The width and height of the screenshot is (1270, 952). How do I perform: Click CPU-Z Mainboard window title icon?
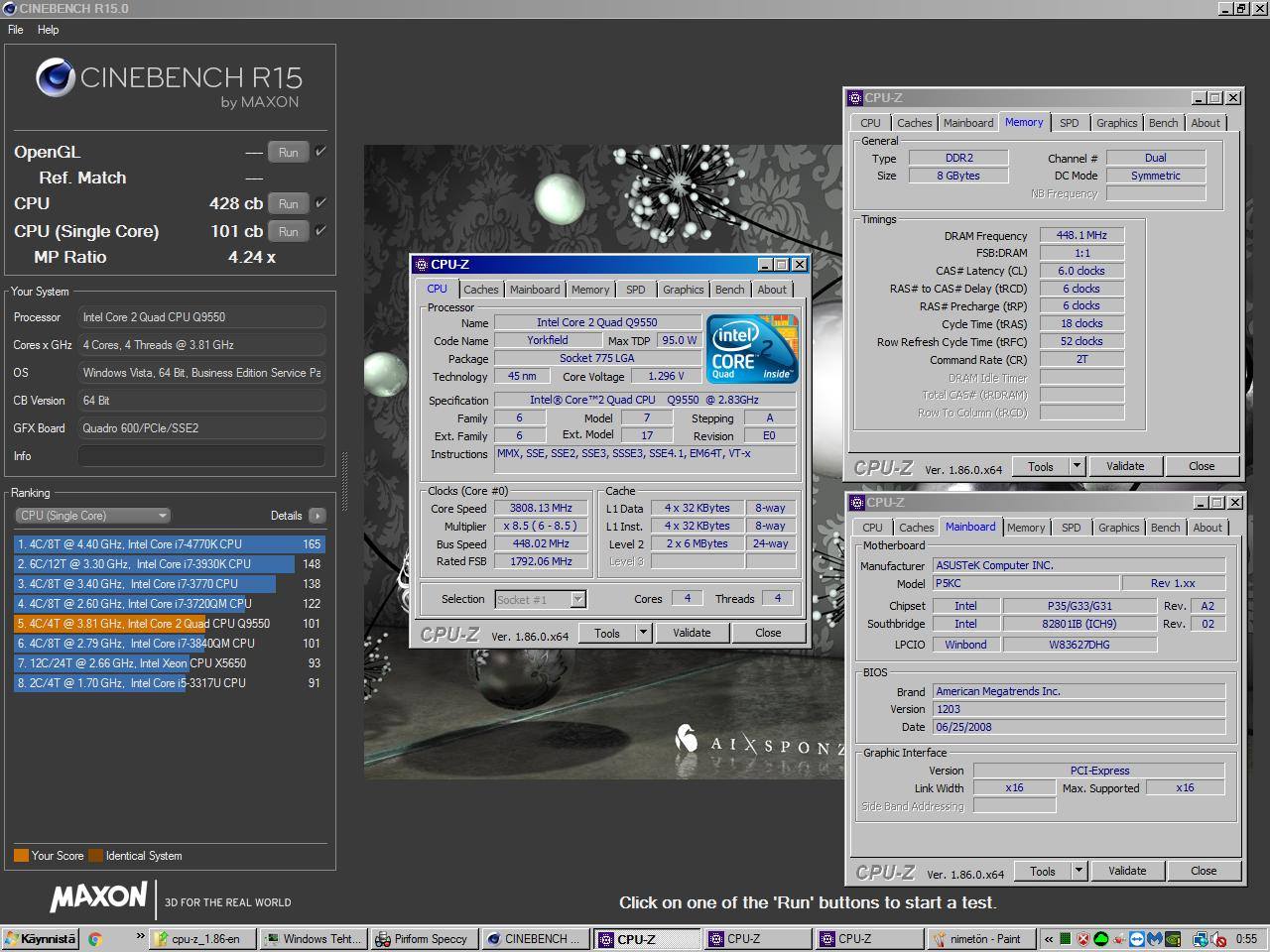click(856, 503)
